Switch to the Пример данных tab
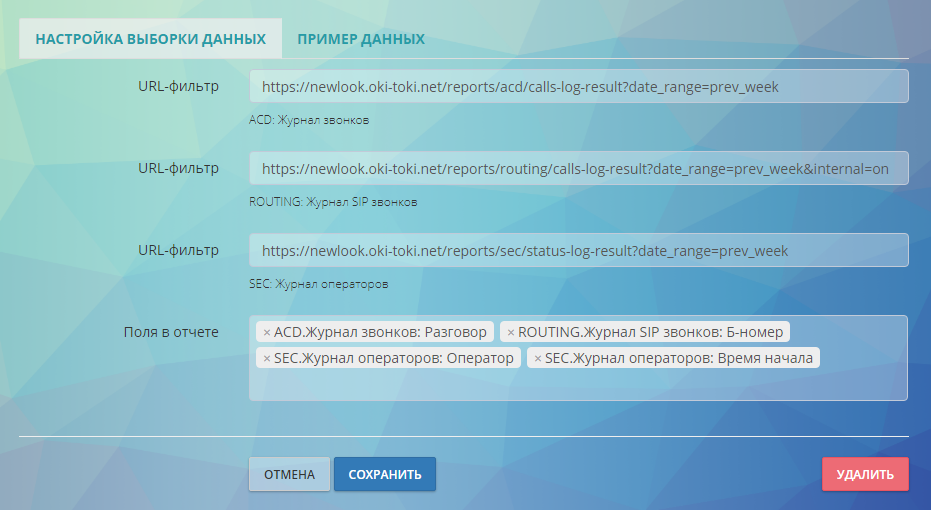Image resolution: width=931 pixels, height=510 pixels. (361, 39)
